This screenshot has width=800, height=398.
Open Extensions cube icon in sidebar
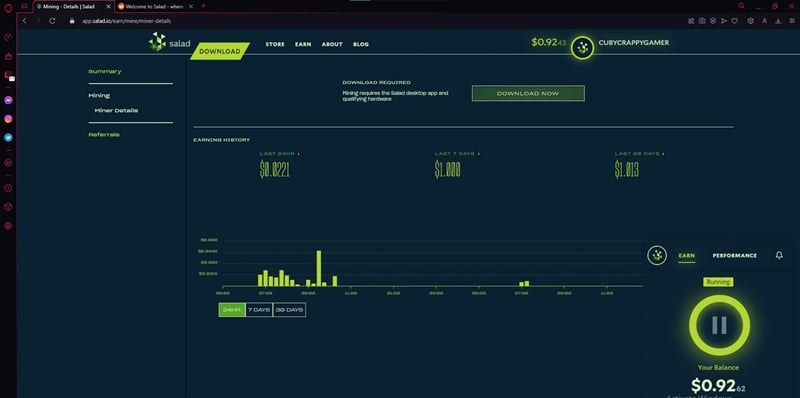coord(8,207)
